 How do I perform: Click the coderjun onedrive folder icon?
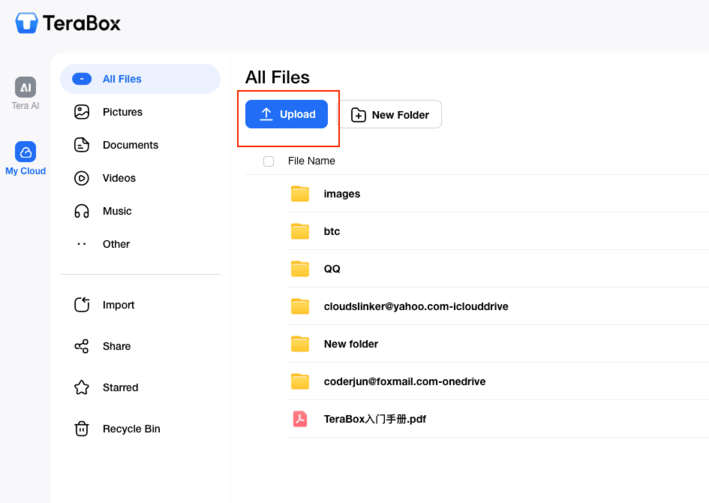pos(300,381)
